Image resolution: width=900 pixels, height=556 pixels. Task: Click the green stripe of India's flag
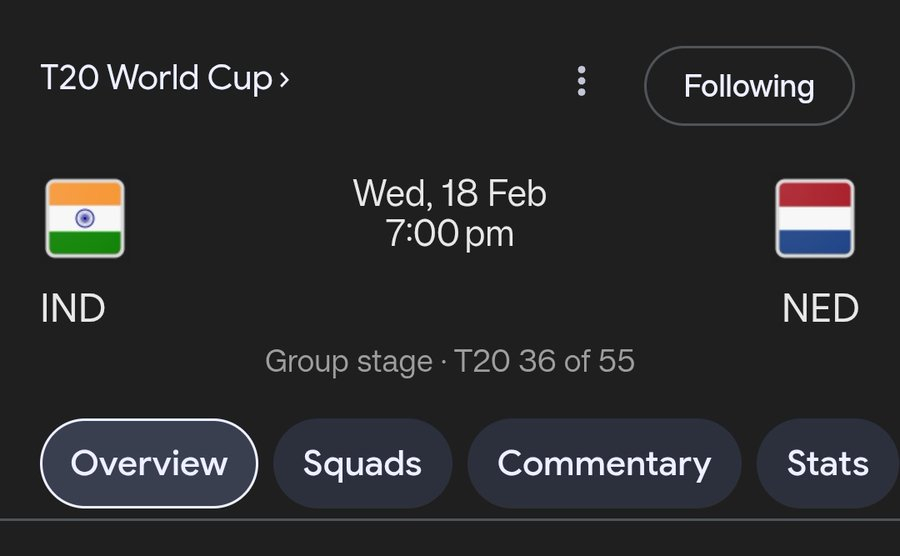pos(85,242)
